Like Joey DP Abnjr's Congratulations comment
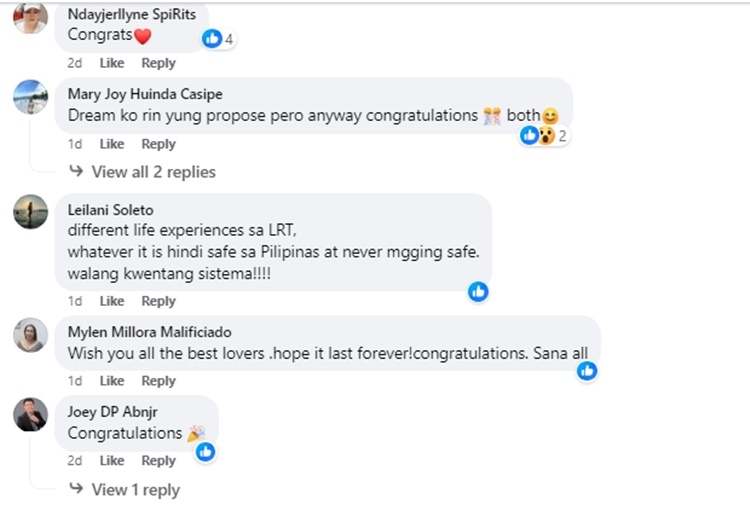 pyautogui.click(x=112, y=461)
